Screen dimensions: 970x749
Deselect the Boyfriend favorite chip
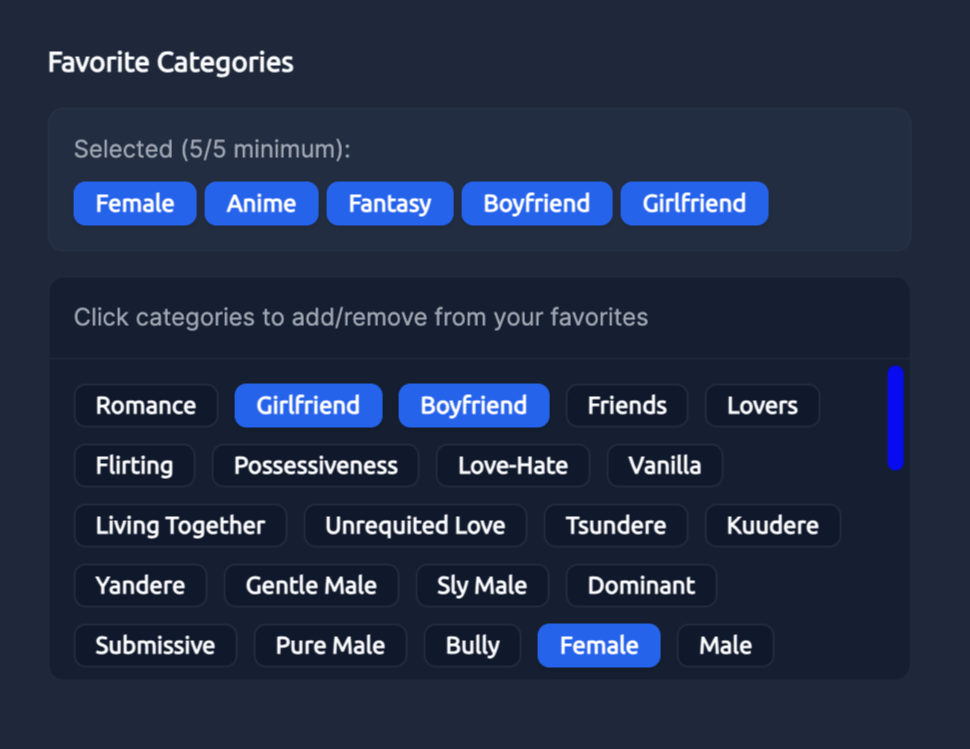pyautogui.click(x=536, y=203)
